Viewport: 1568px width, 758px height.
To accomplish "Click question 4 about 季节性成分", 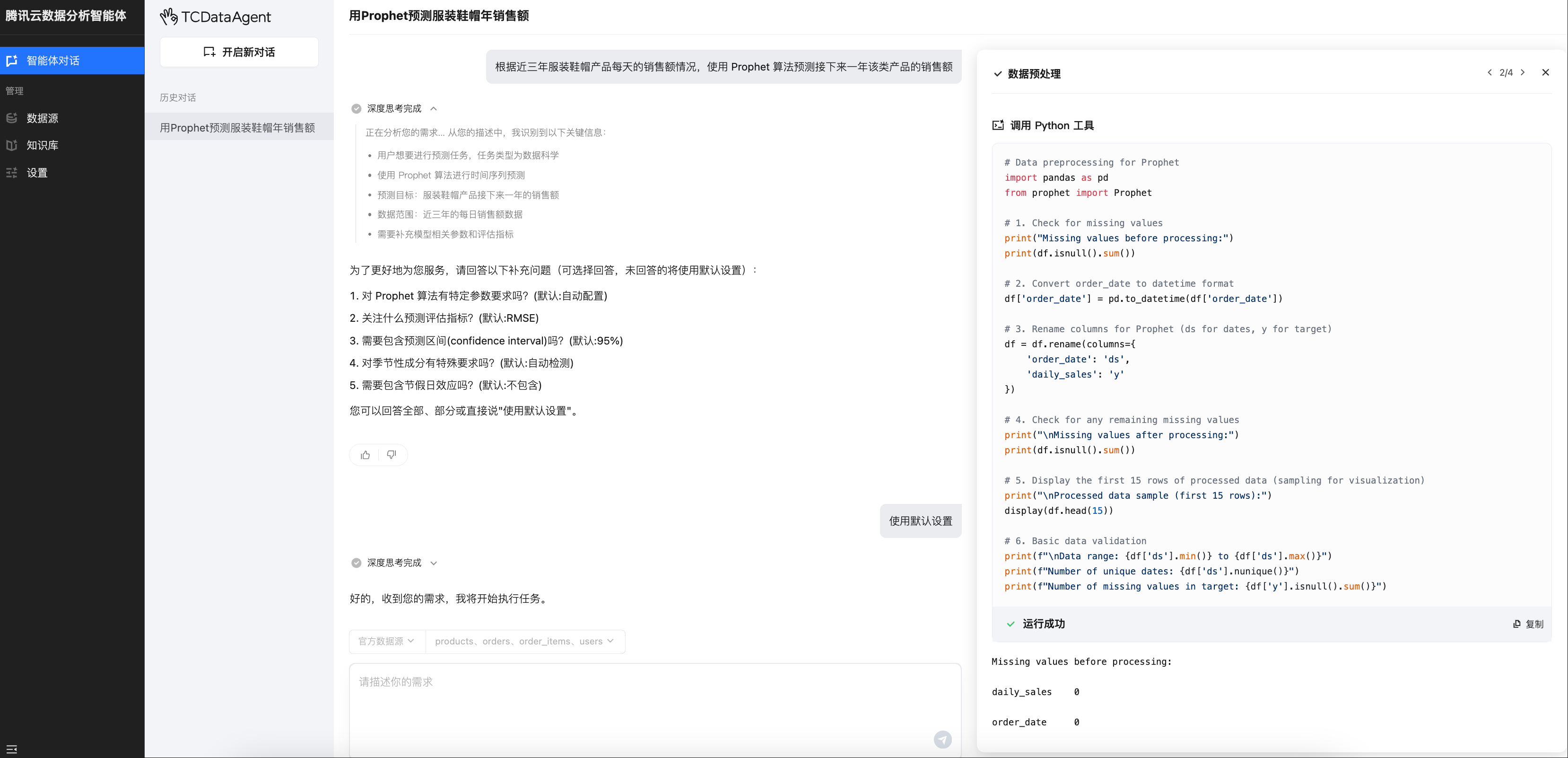I will pyautogui.click(x=462, y=363).
